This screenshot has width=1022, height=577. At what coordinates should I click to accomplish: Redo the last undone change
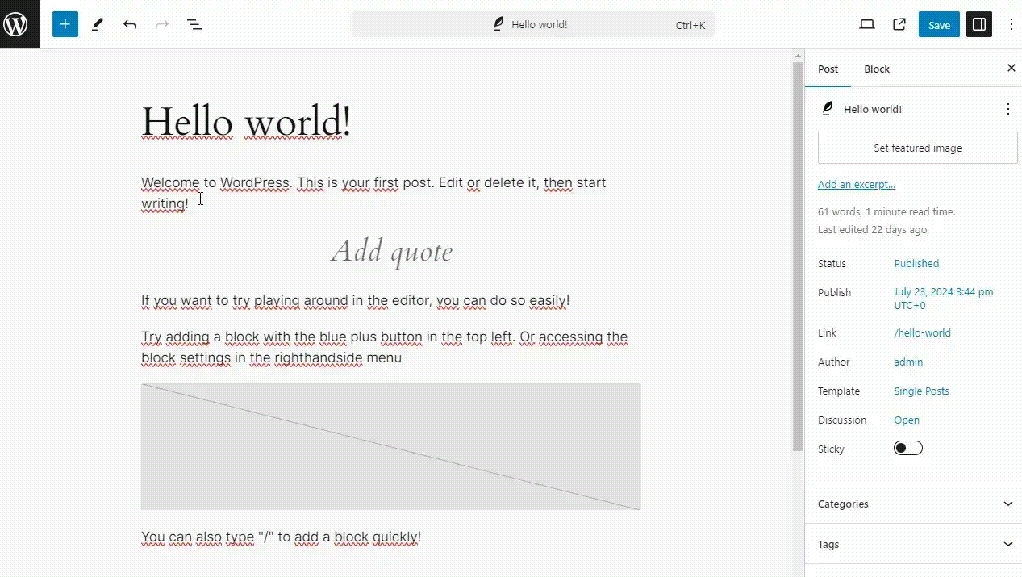coord(162,24)
